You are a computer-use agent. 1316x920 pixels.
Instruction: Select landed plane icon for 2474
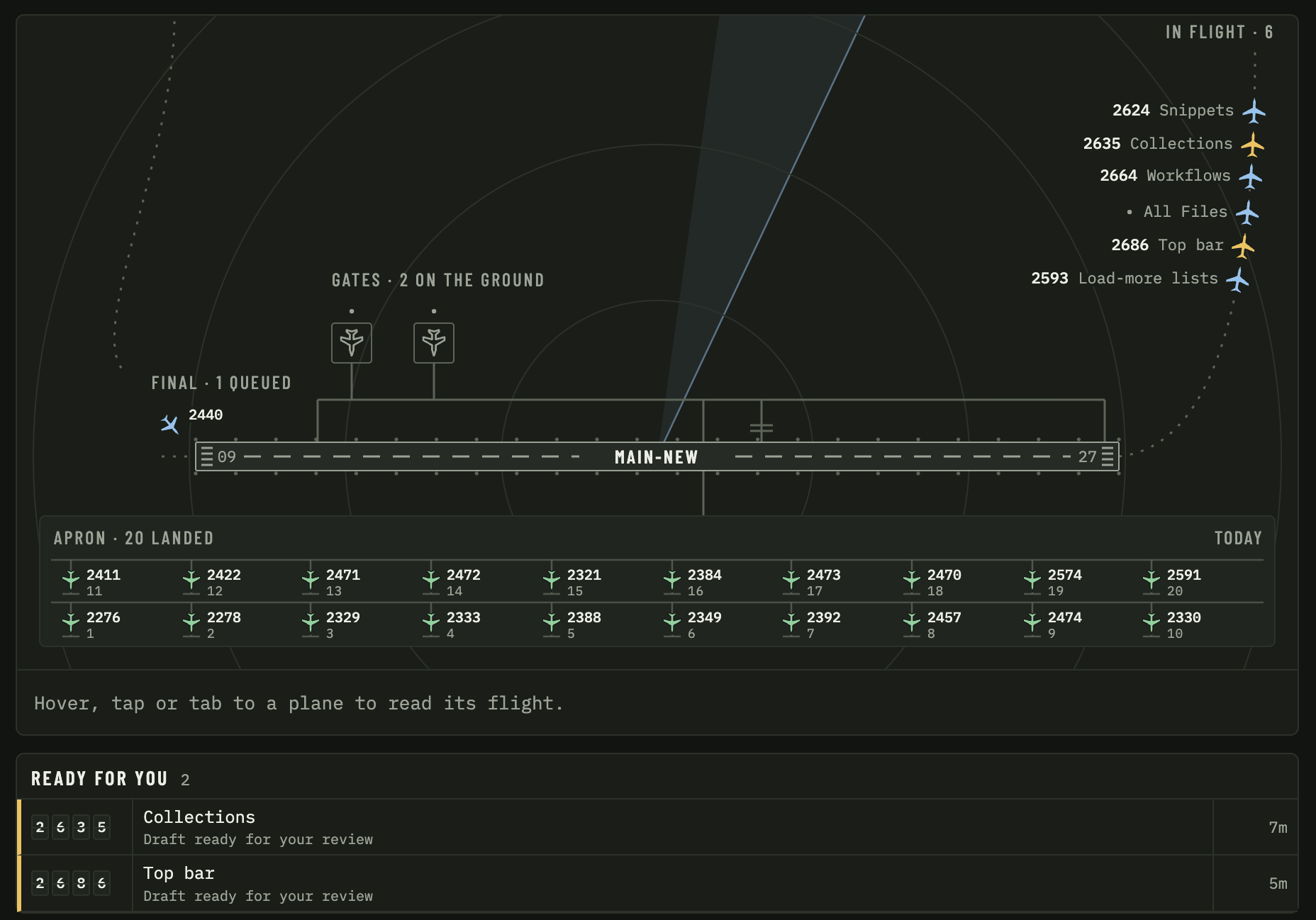pos(1032,624)
